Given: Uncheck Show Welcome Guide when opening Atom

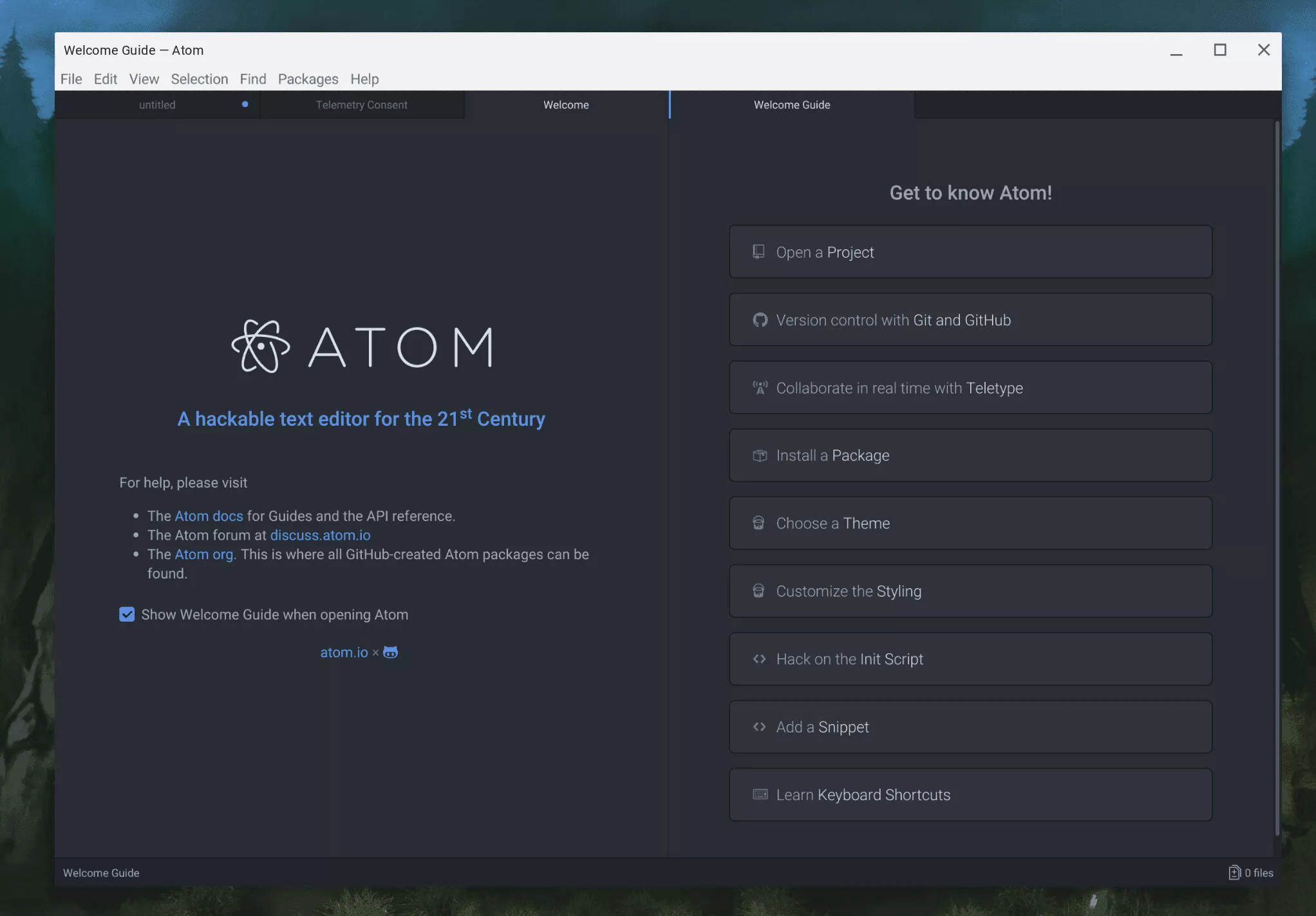Looking at the screenshot, I should pos(127,615).
